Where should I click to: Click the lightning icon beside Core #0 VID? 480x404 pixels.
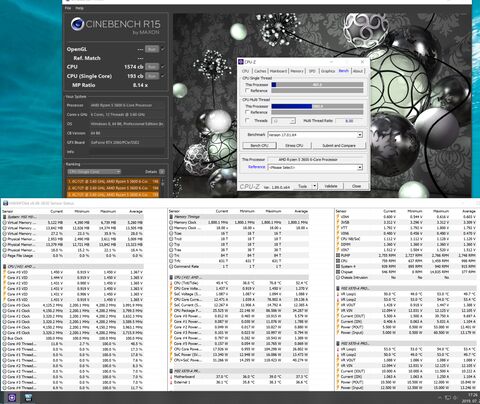pyautogui.click(x=4, y=272)
